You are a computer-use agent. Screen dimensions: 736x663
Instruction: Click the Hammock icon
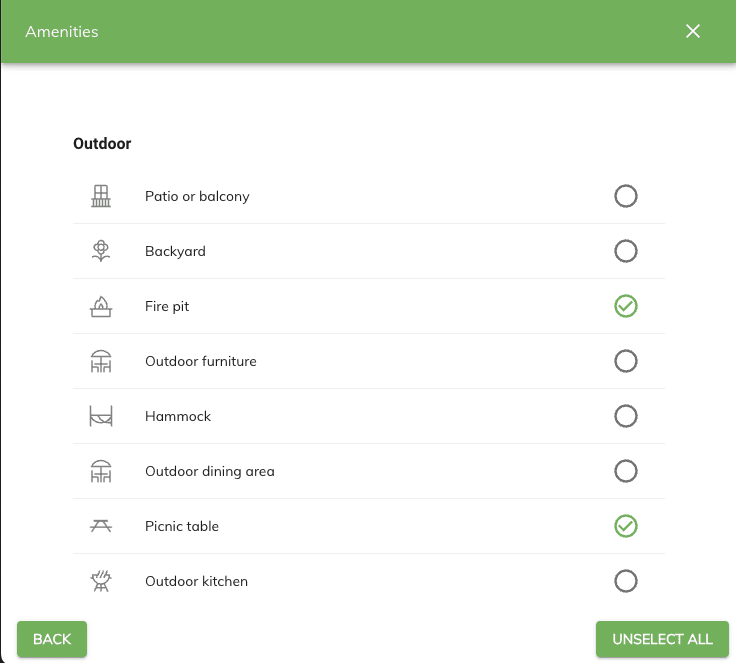[x=101, y=416]
